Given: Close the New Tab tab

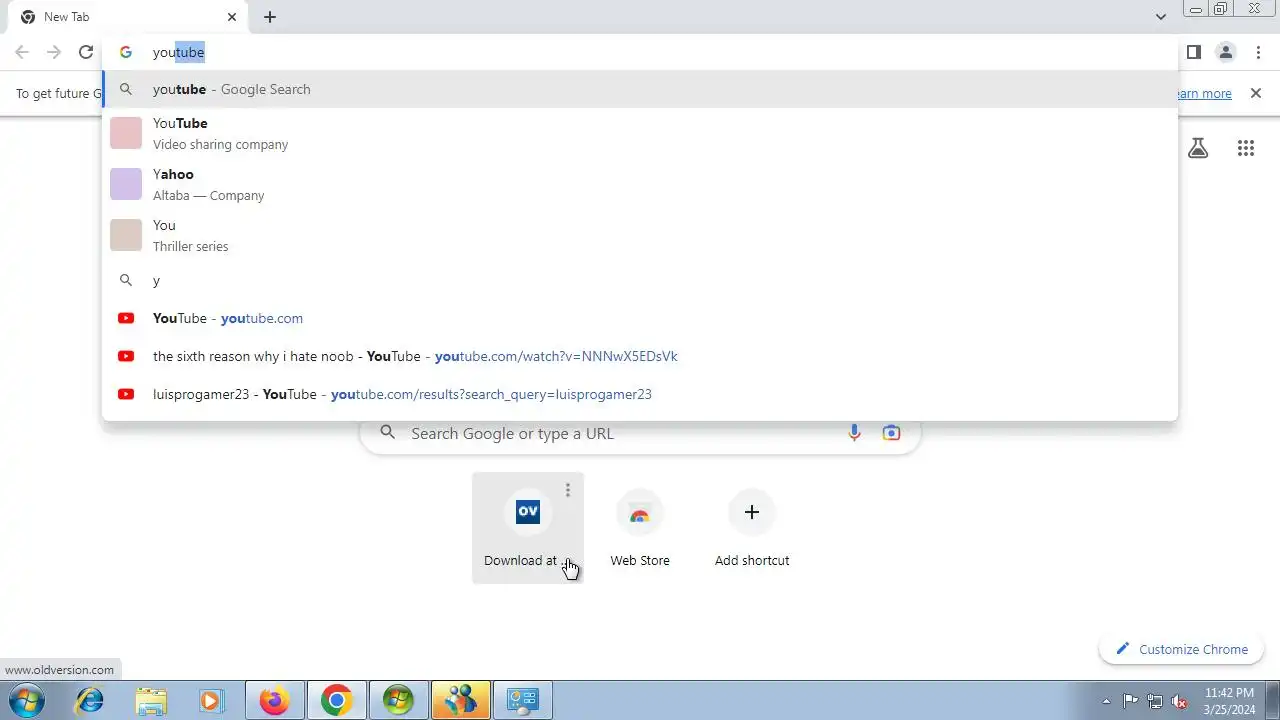Looking at the screenshot, I should pyautogui.click(x=232, y=17).
